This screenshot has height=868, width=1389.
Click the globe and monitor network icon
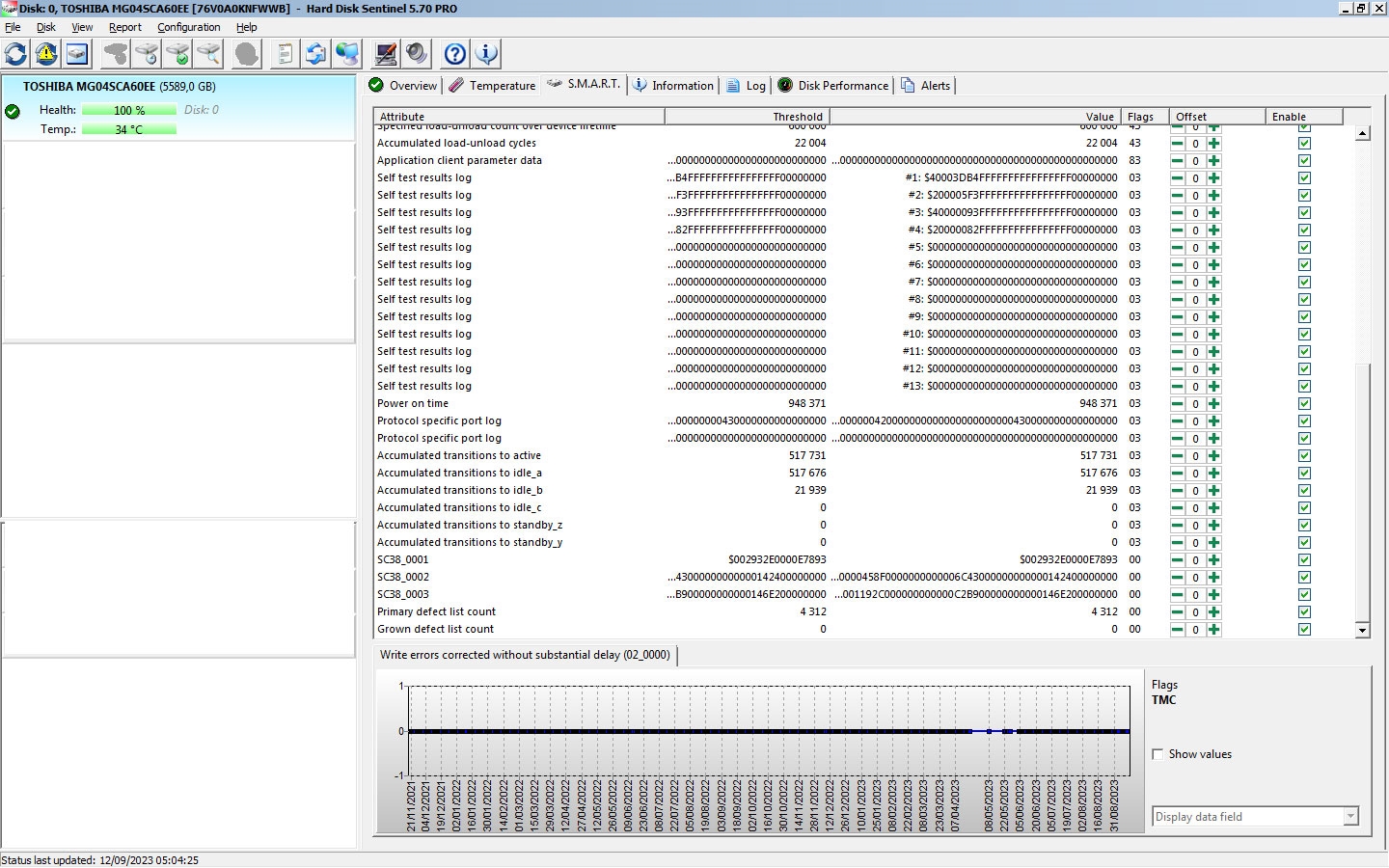(x=346, y=54)
